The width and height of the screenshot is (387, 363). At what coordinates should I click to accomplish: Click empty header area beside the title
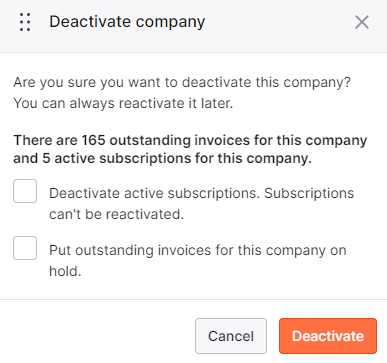click(279, 22)
